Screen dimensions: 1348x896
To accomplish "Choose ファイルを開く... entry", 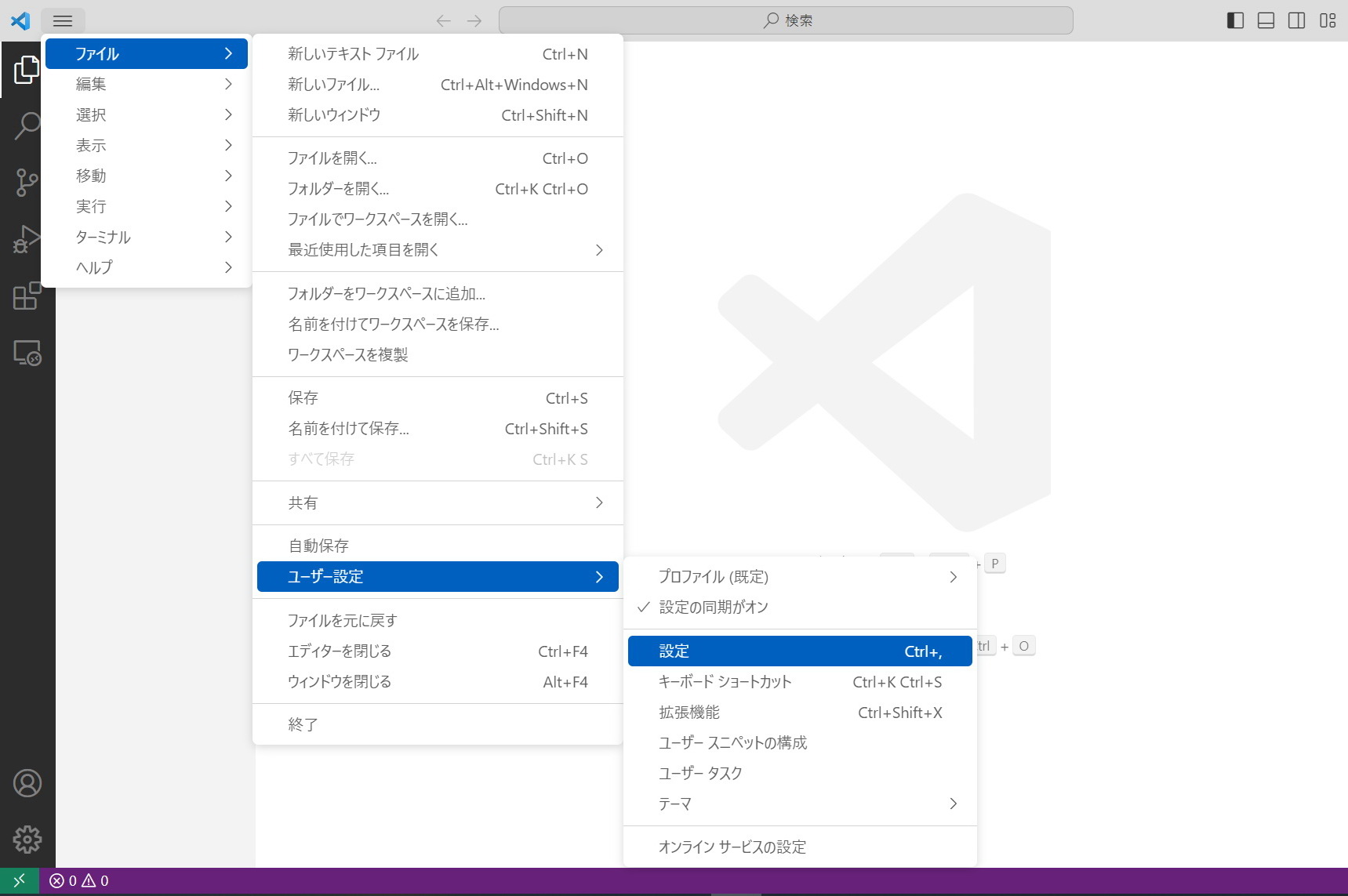I will tap(438, 158).
